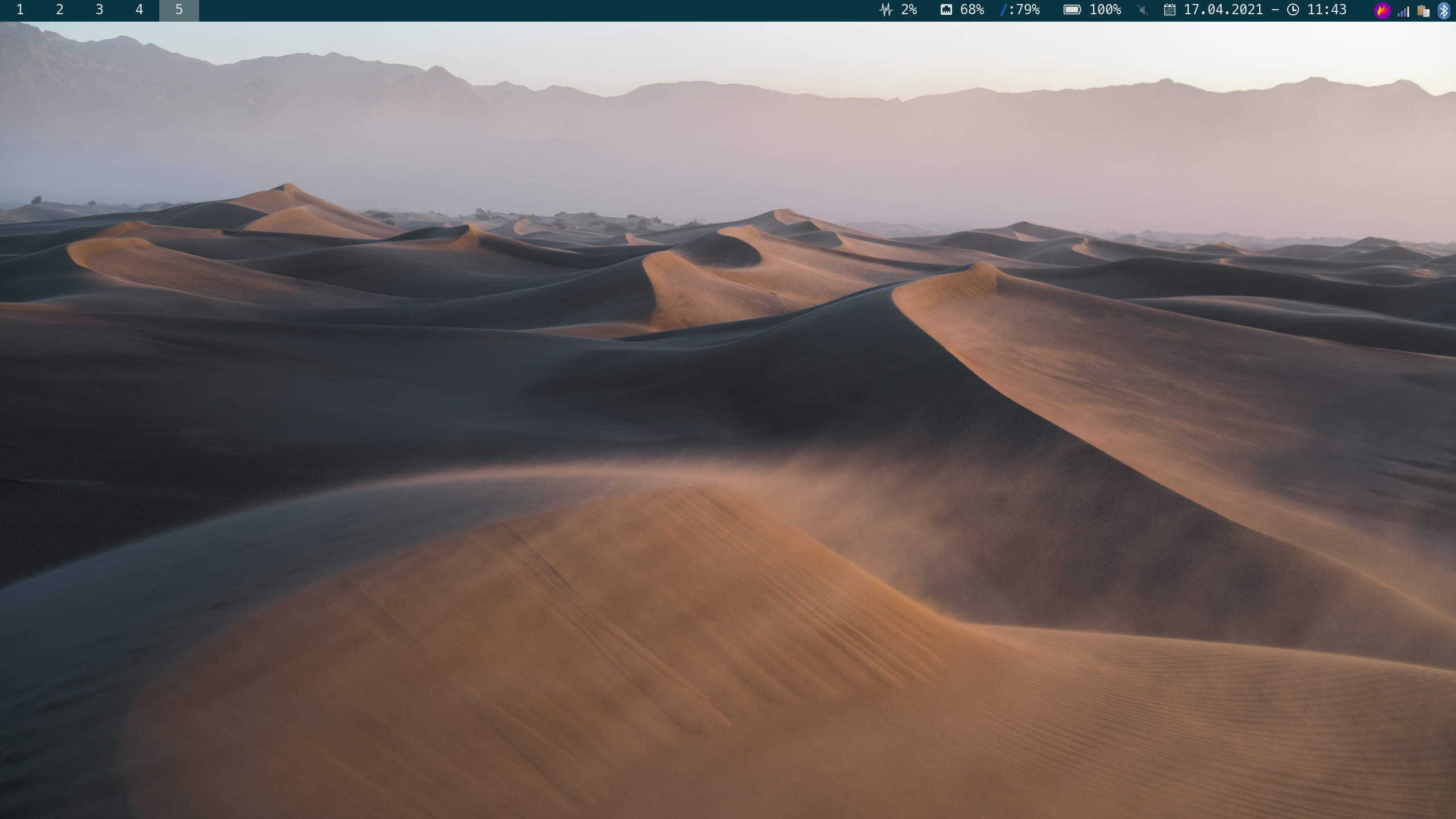Click the calendar icon
This screenshot has height=819, width=1456.
[x=1169, y=10]
